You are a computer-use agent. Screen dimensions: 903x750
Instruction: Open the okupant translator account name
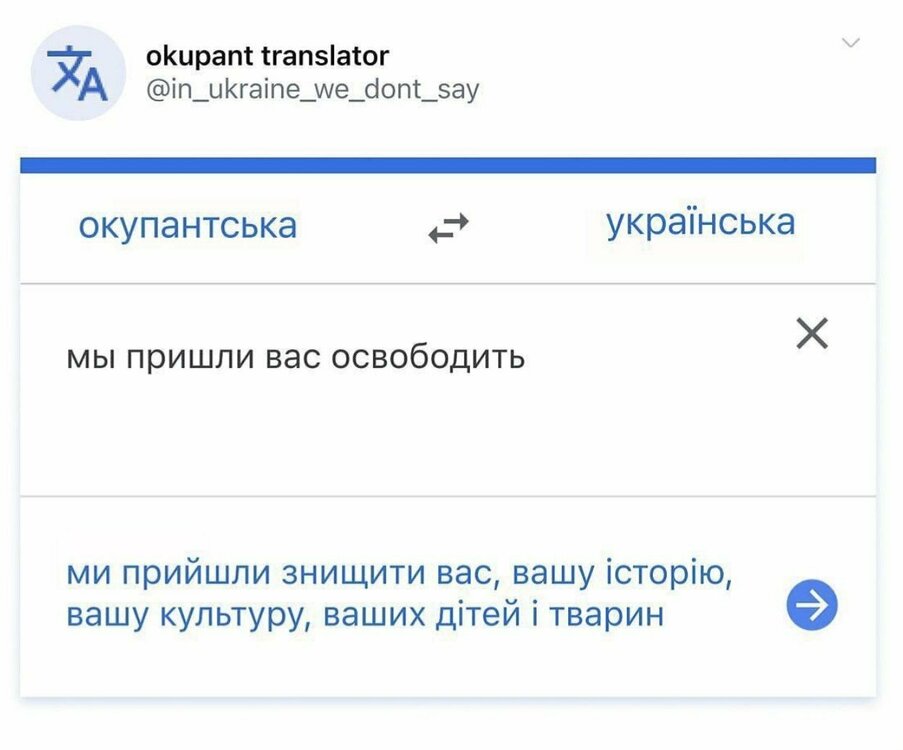click(x=267, y=55)
